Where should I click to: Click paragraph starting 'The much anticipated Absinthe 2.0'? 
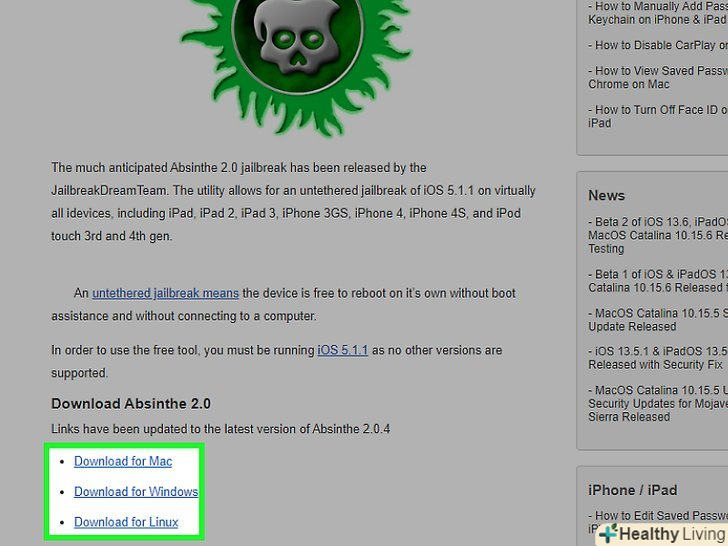(x=293, y=202)
